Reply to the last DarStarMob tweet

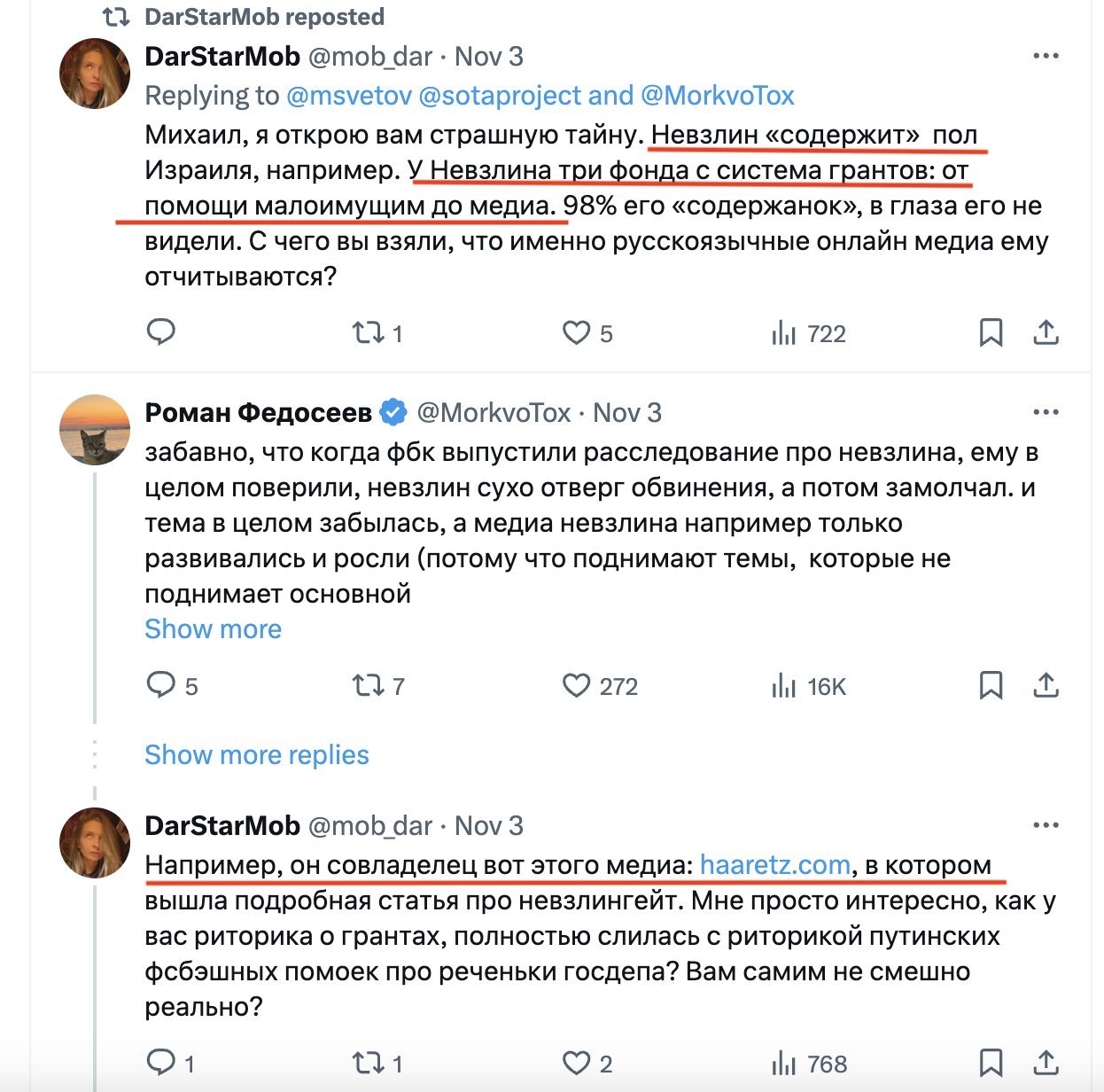click(160, 1062)
